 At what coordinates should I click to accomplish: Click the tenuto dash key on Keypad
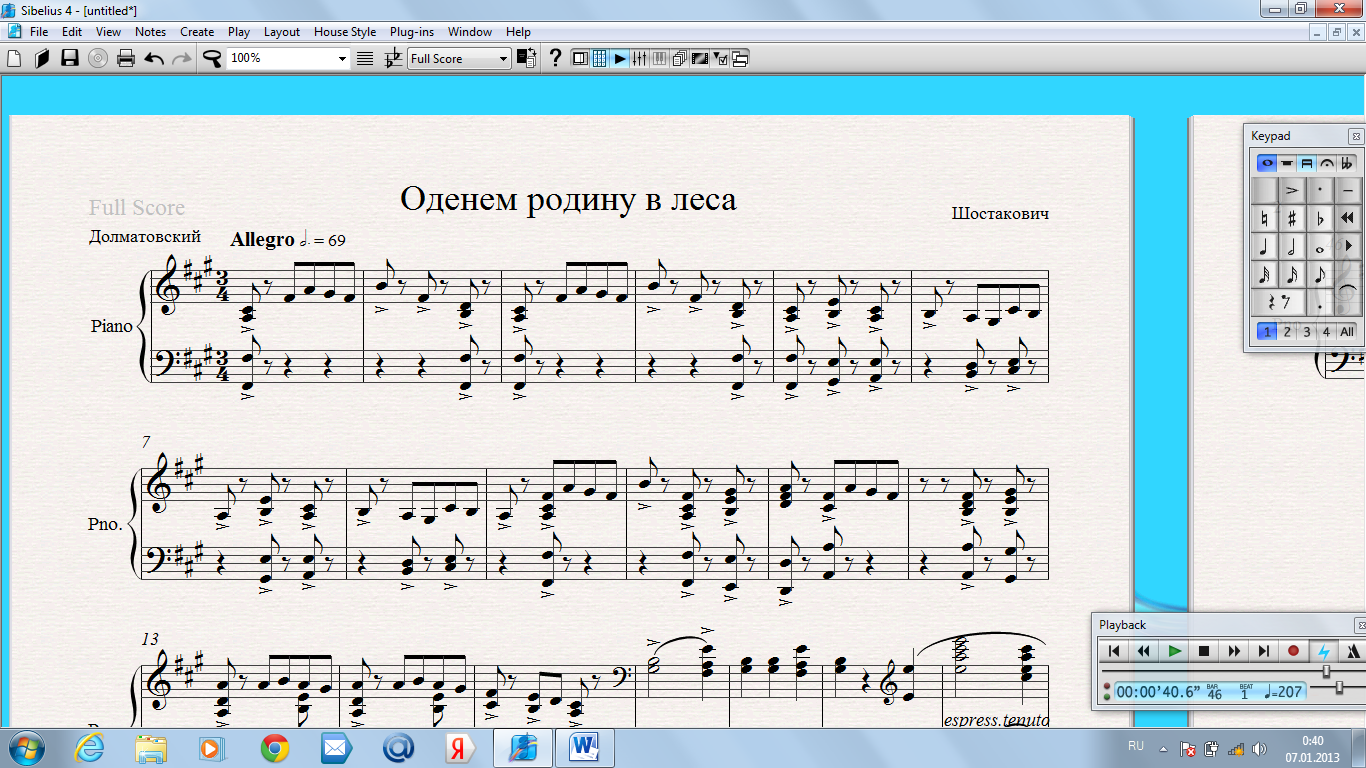[x=1348, y=190]
